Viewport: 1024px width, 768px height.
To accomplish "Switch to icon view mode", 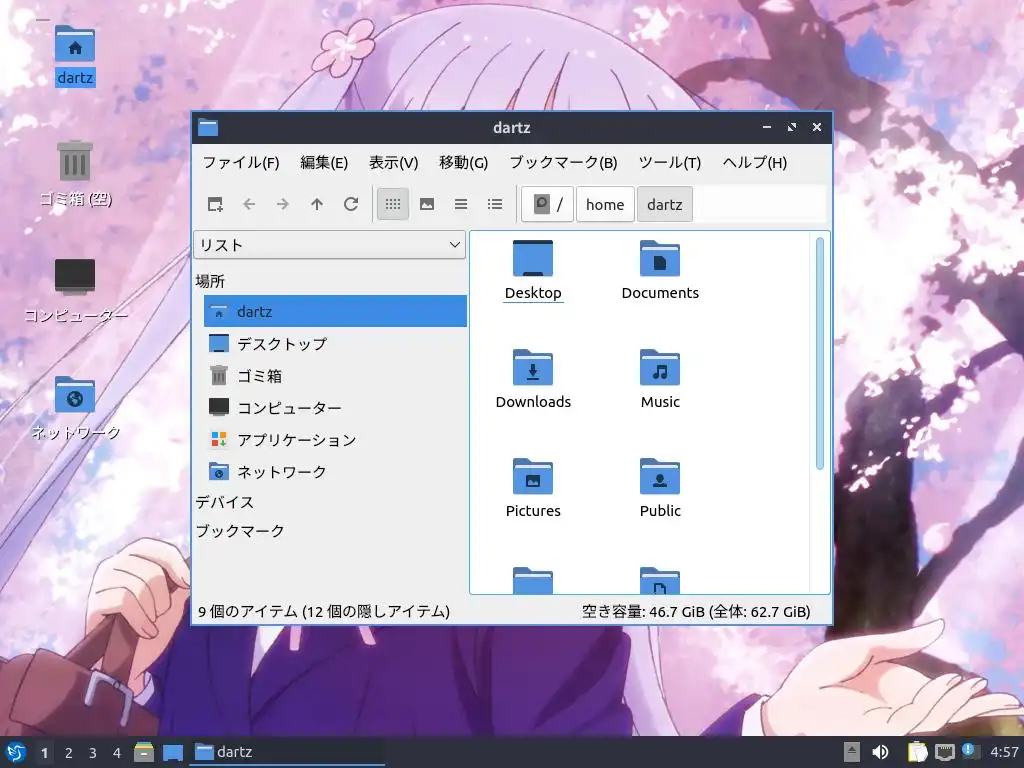I will (x=393, y=204).
